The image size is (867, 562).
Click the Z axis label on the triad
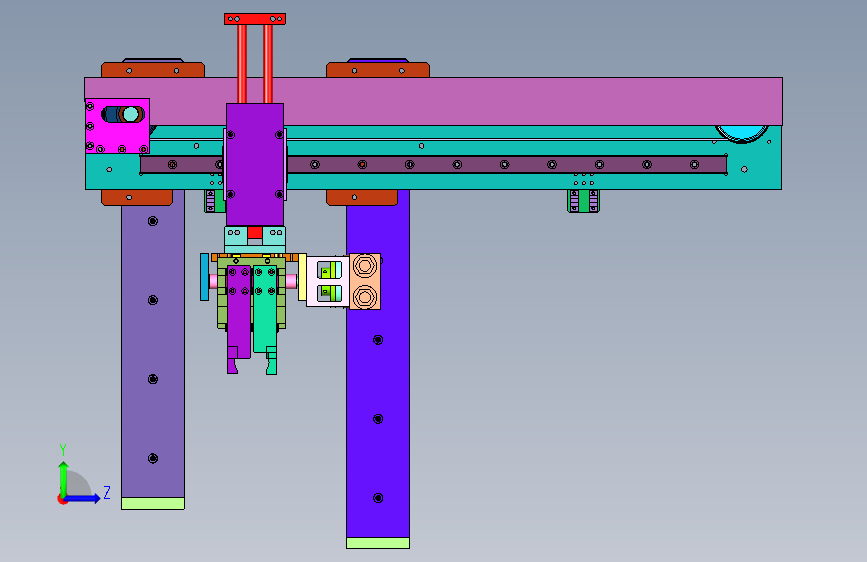(x=107, y=492)
